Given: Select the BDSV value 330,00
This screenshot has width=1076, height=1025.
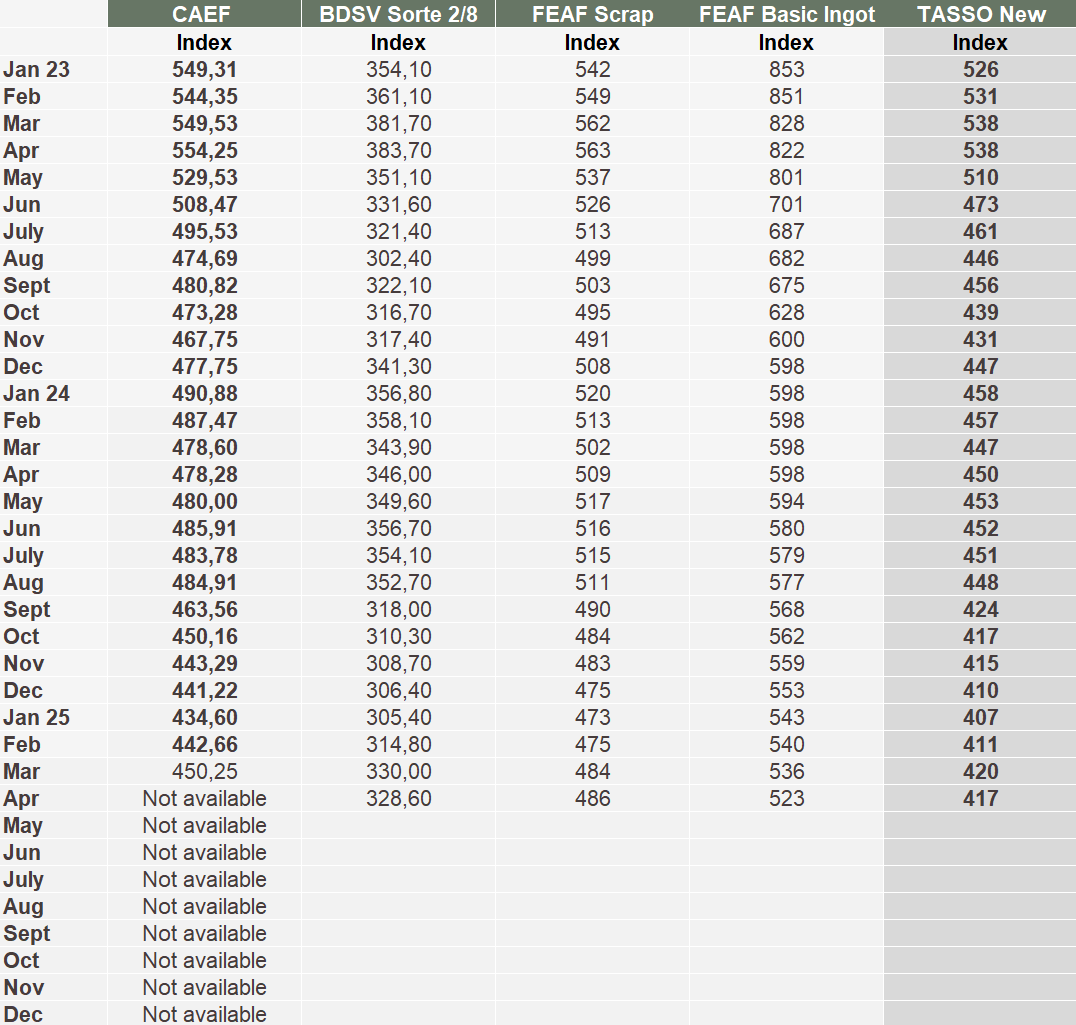Looking at the screenshot, I should click(x=399, y=771).
